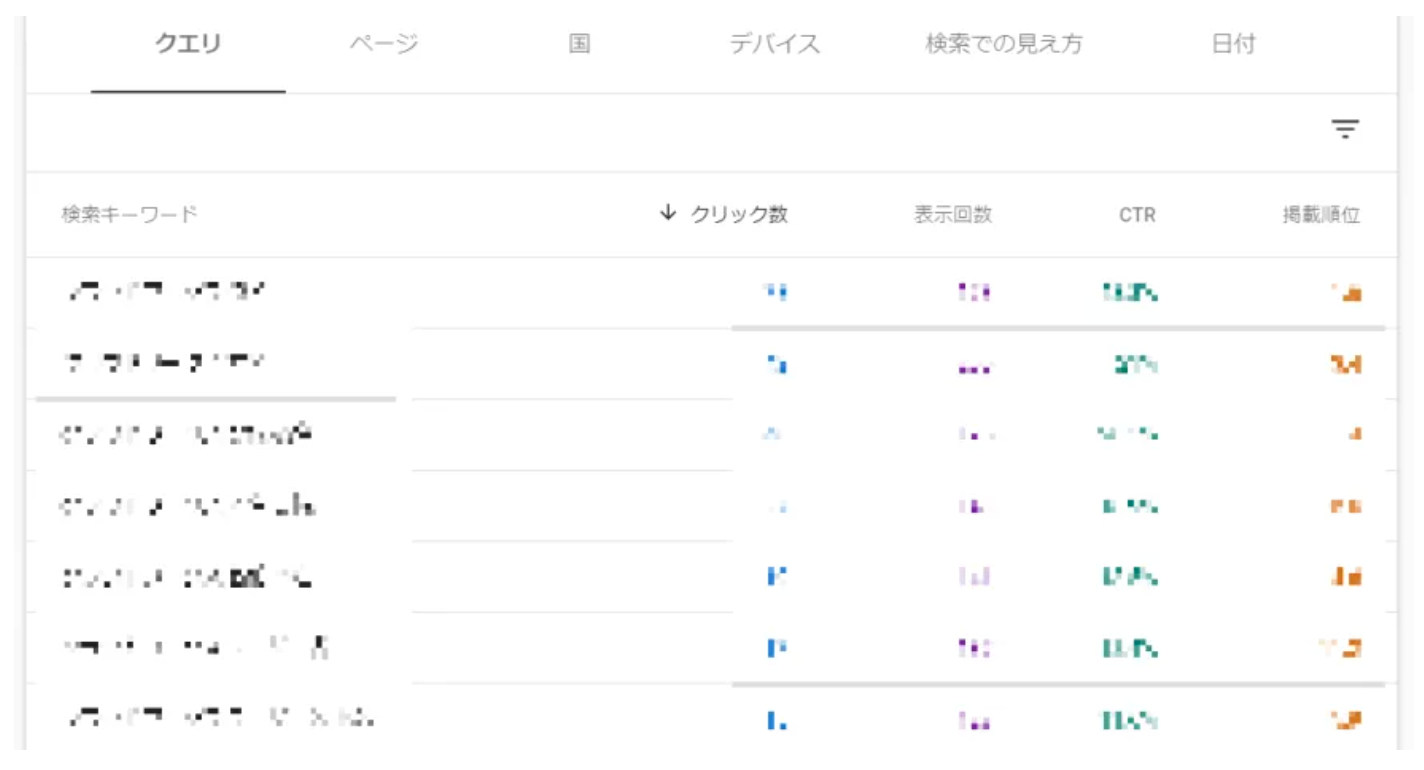Click the descending sort arrow beside クリック数
This screenshot has width=1424, height=770.
coord(668,213)
